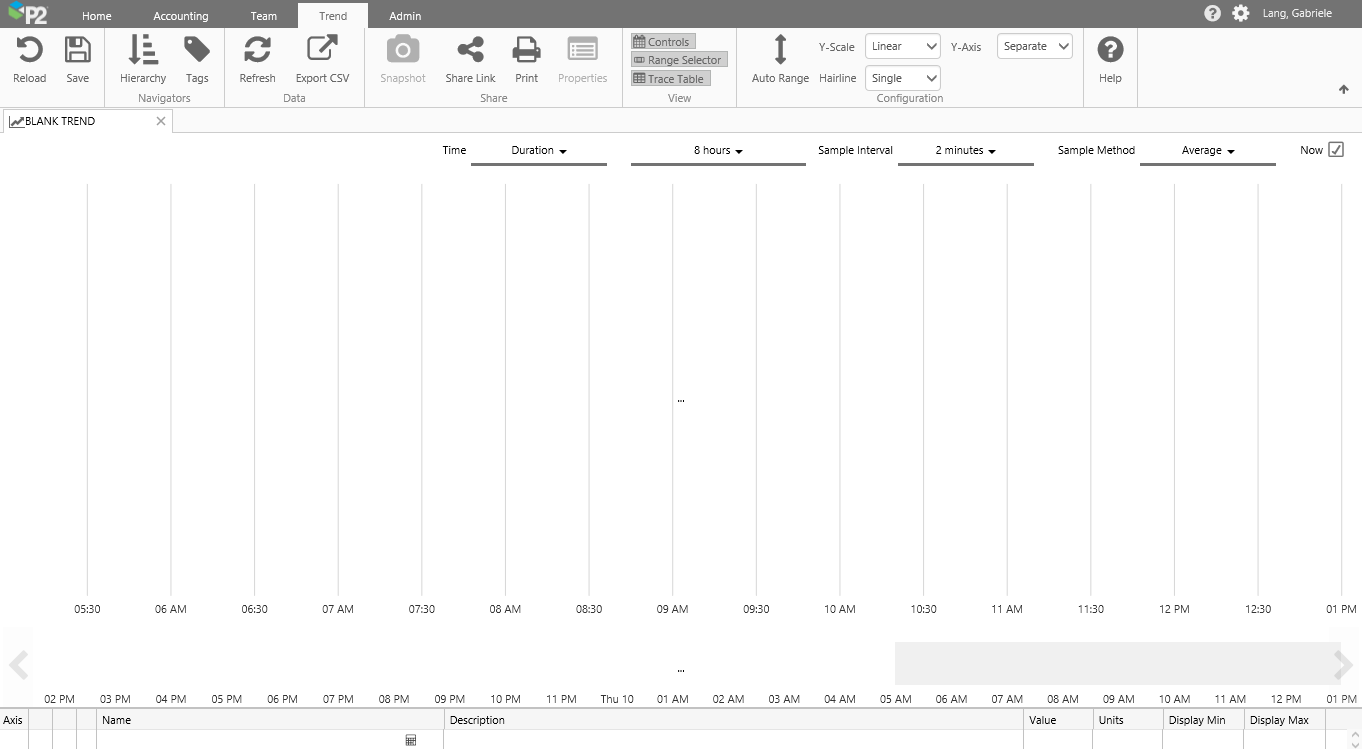The image size is (1362, 749).
Task: Open the Tags navigator
Action: [197, 50]
